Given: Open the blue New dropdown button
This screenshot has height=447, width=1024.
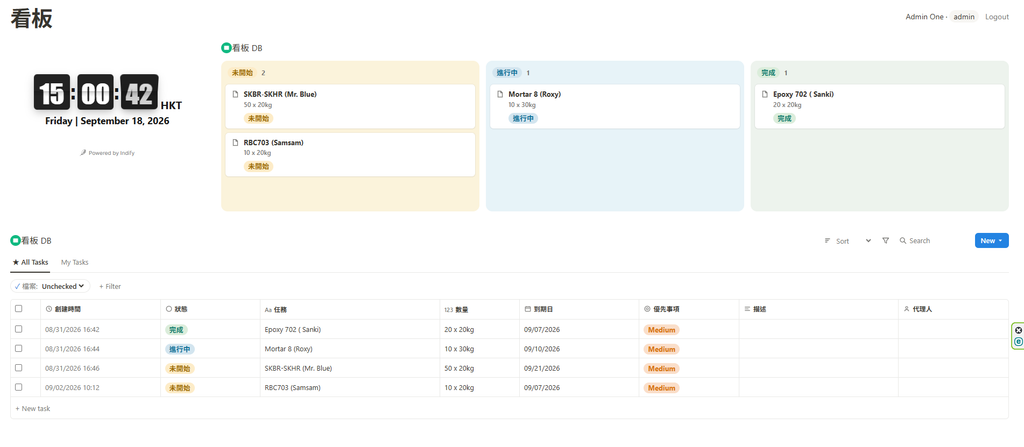Looking at the screenshot, I should click(991, 240).
